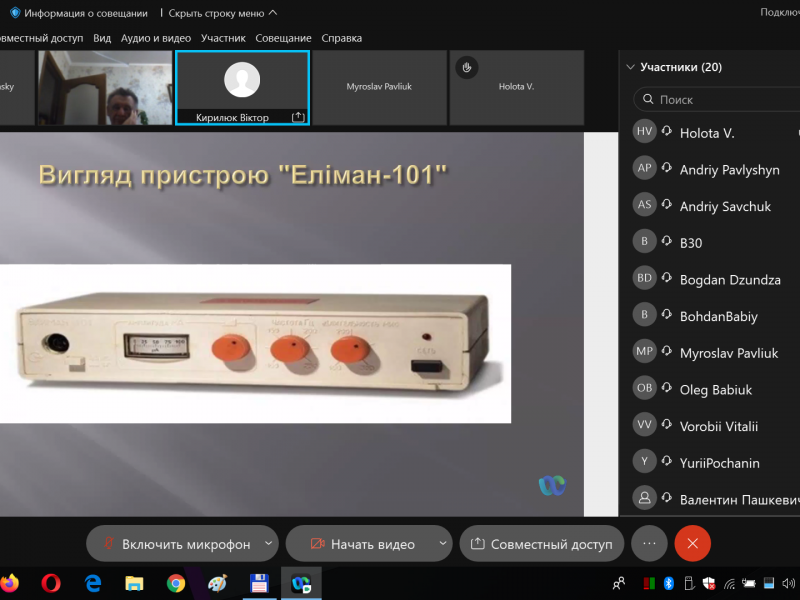Screen dimensions: 800x600
Task: Click the Firefox icon in the taskbar
Action: tap(10, 582)
